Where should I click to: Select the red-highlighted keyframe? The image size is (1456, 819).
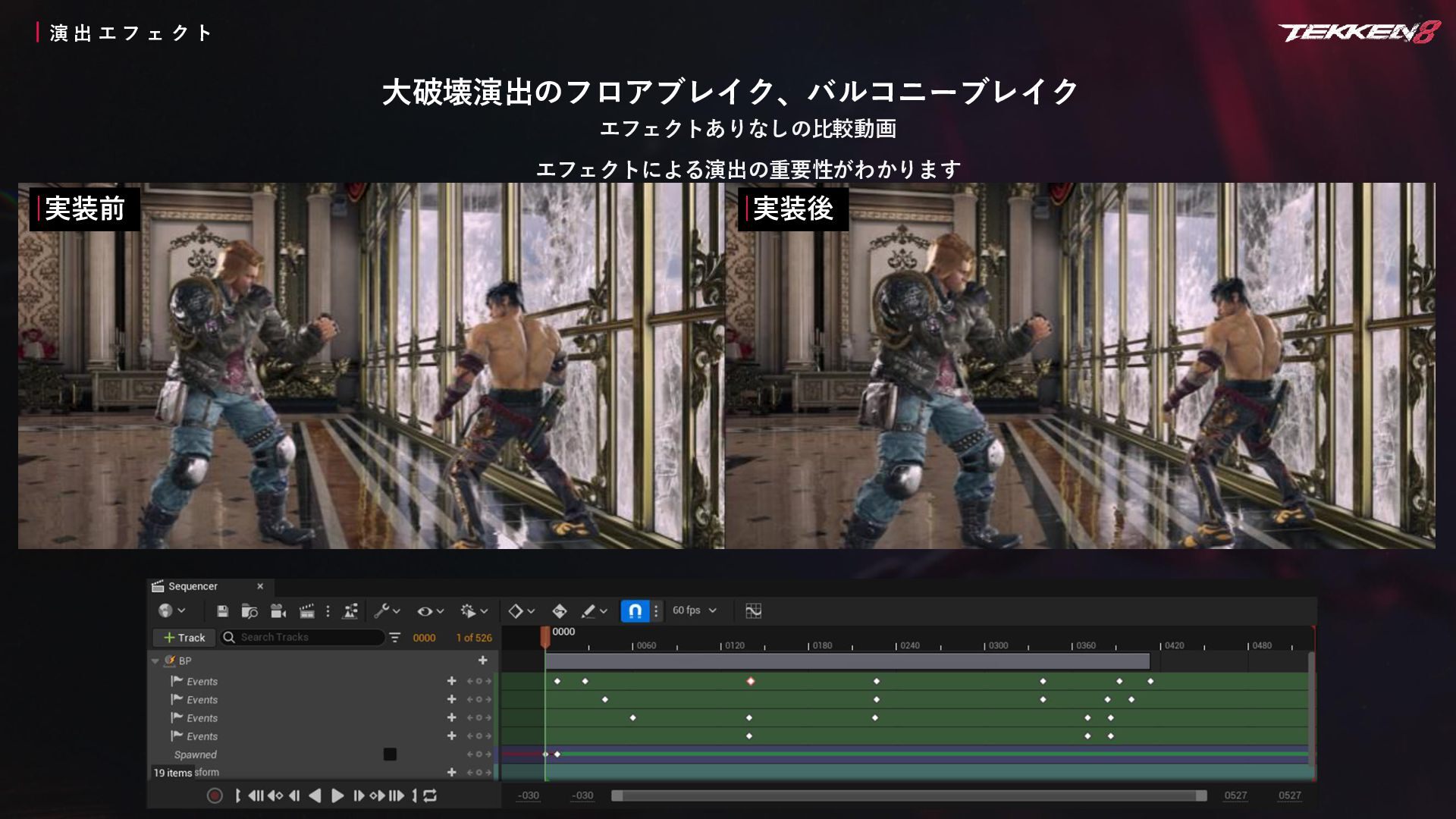[x=751, y=681]
